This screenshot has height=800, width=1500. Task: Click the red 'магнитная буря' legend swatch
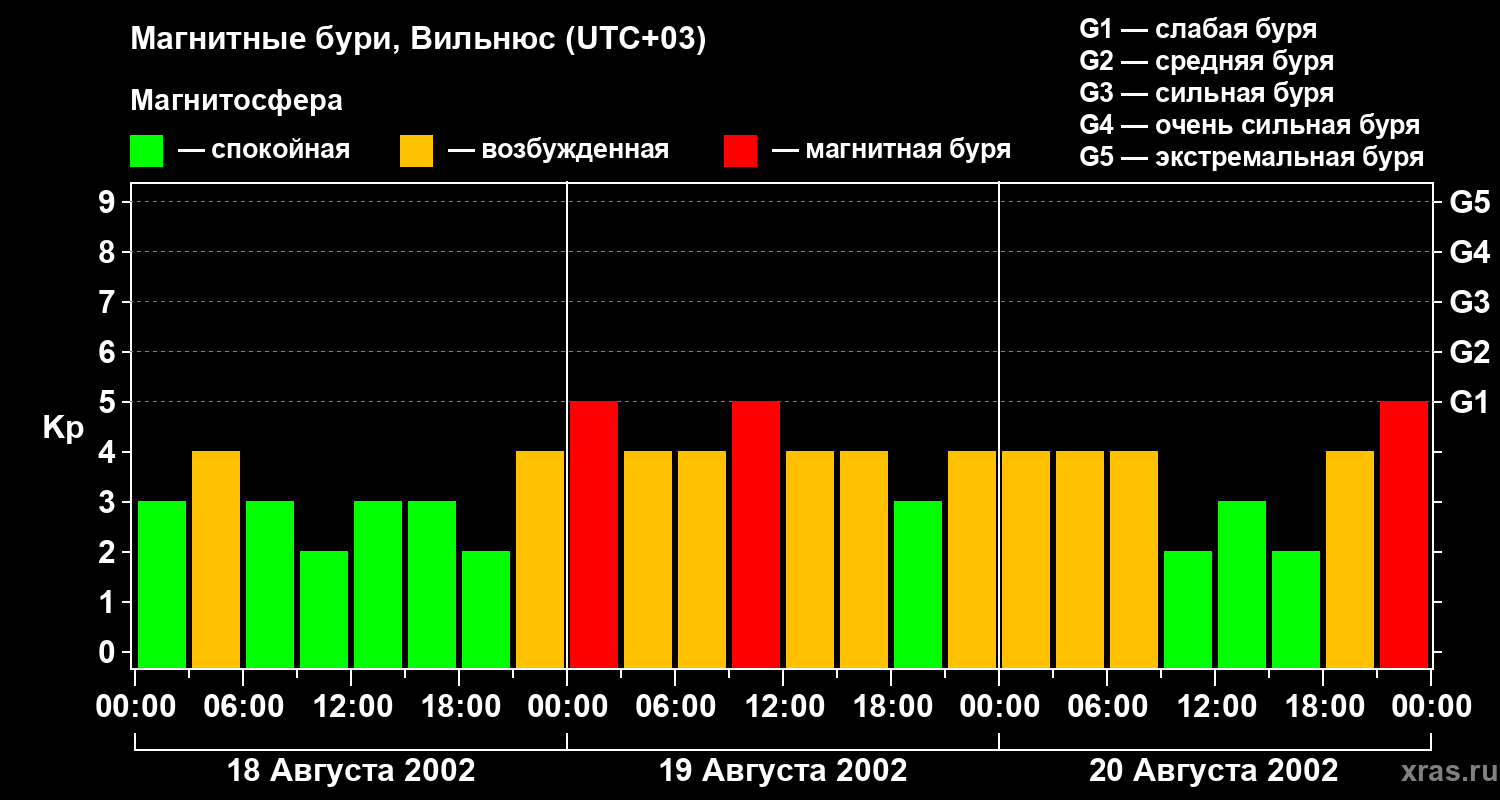point(740,151)
